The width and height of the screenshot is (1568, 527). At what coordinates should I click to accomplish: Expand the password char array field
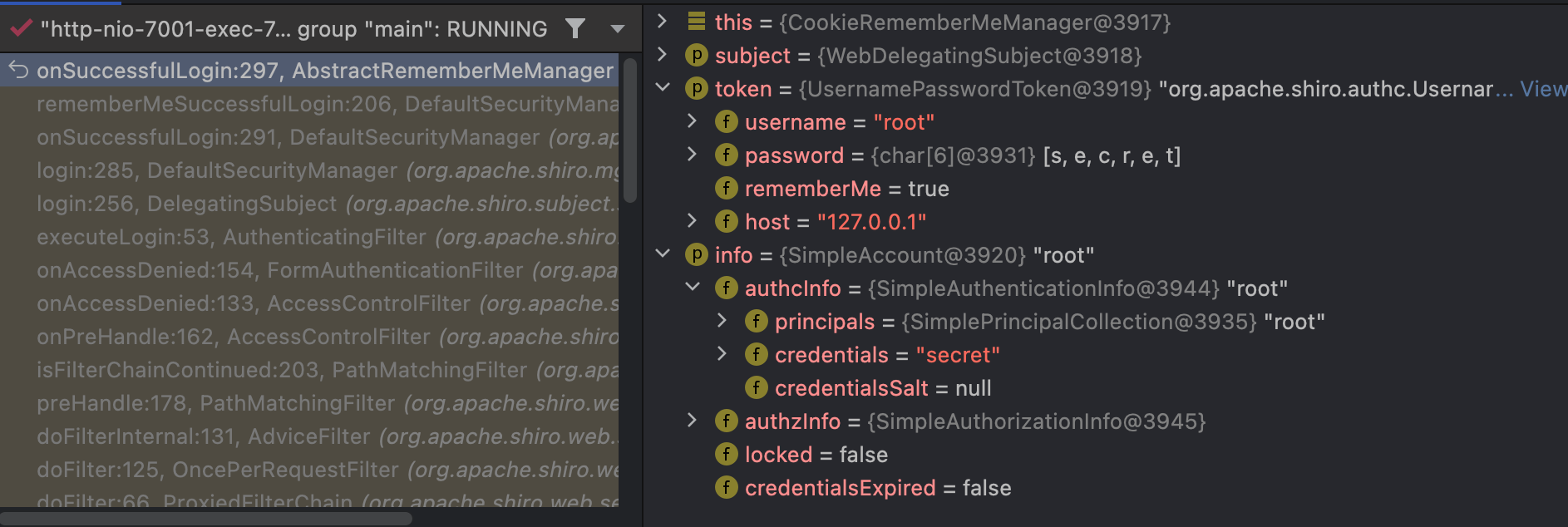[x=692, y=155]
